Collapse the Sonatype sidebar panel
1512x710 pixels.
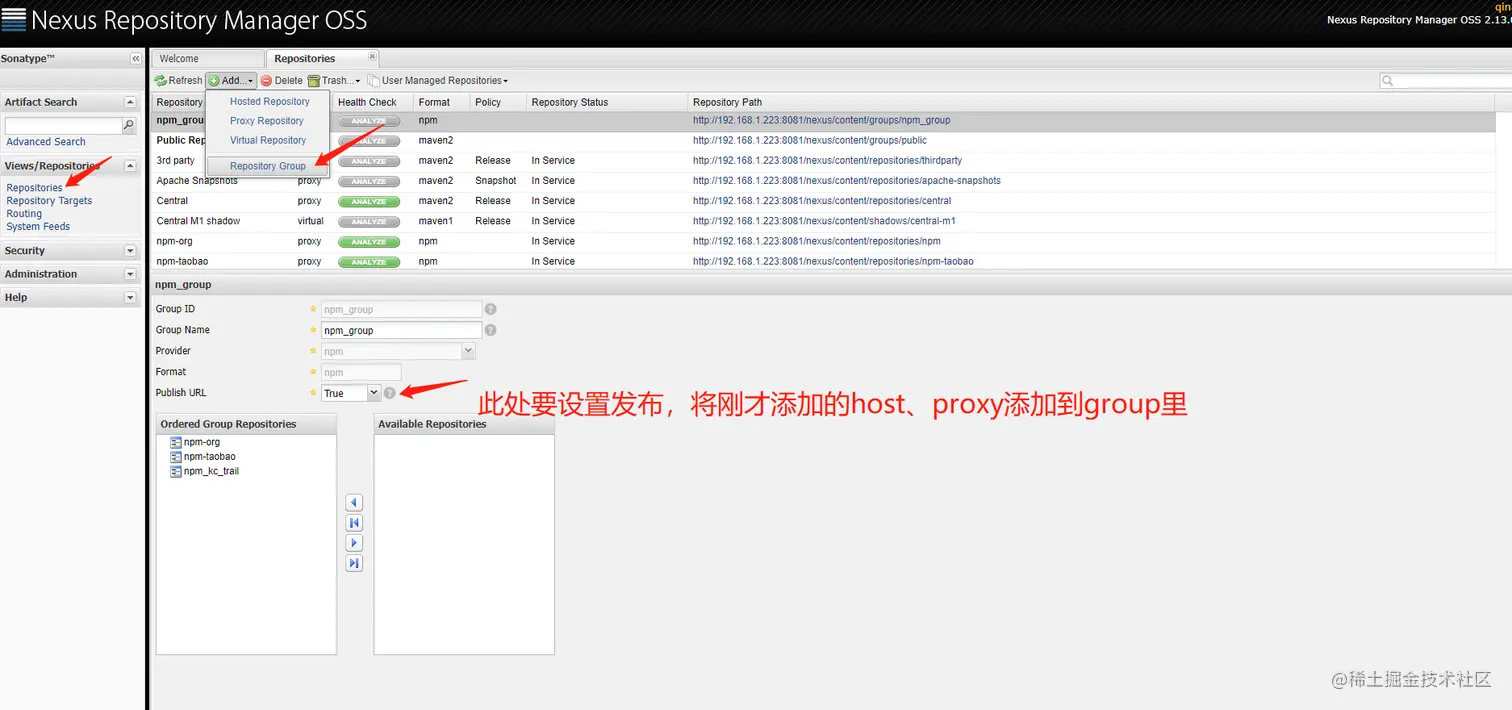point(136,59)
